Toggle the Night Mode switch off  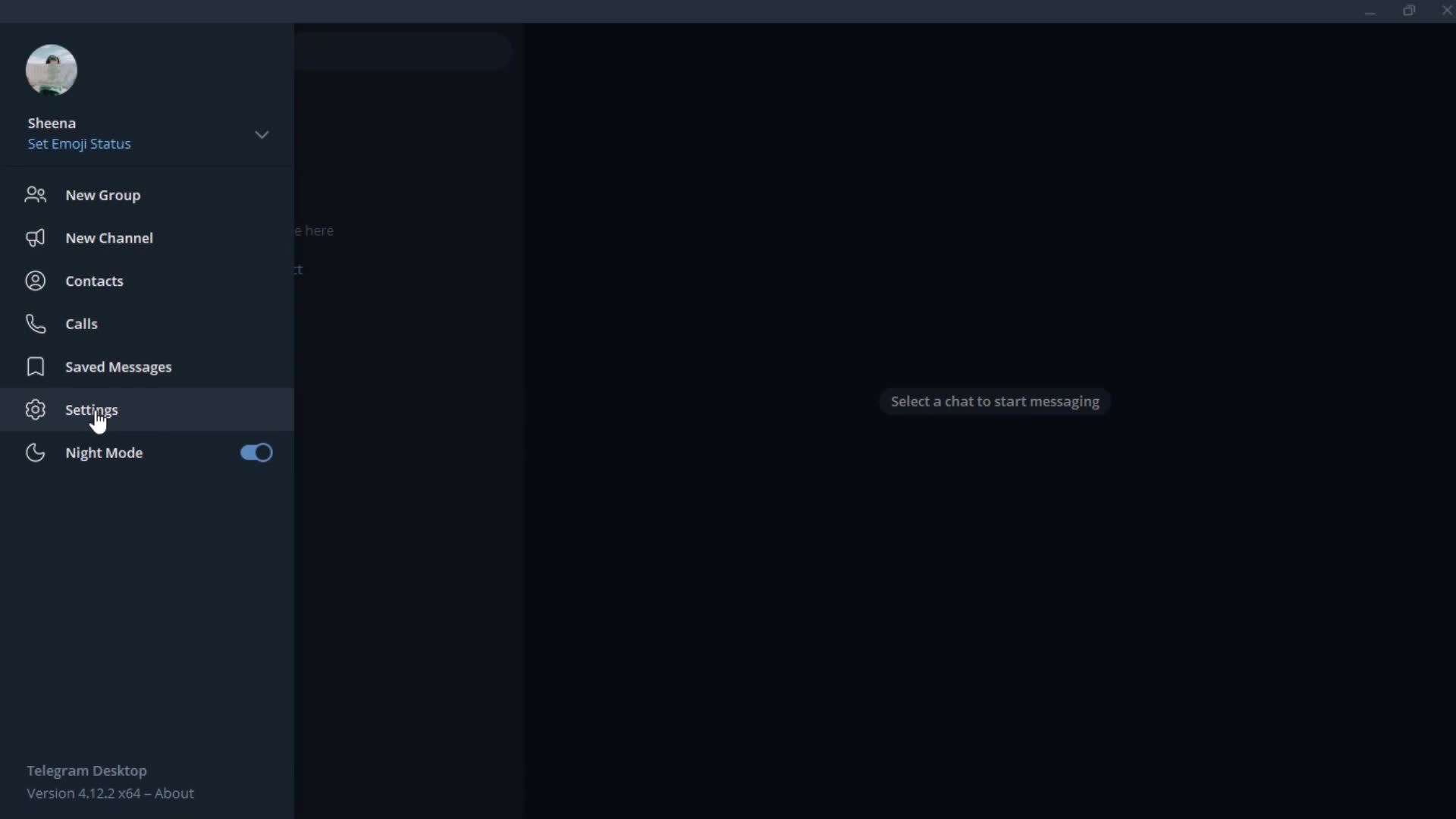click(x=256, y=452)
